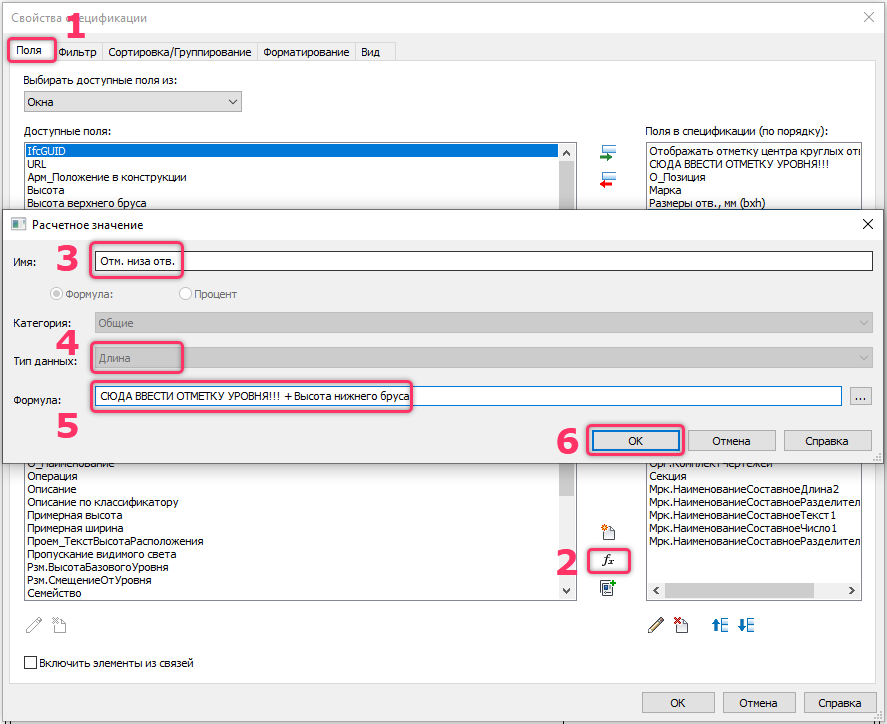
Task: Open the Окна category dropdown
Action: tap(133, 102)
